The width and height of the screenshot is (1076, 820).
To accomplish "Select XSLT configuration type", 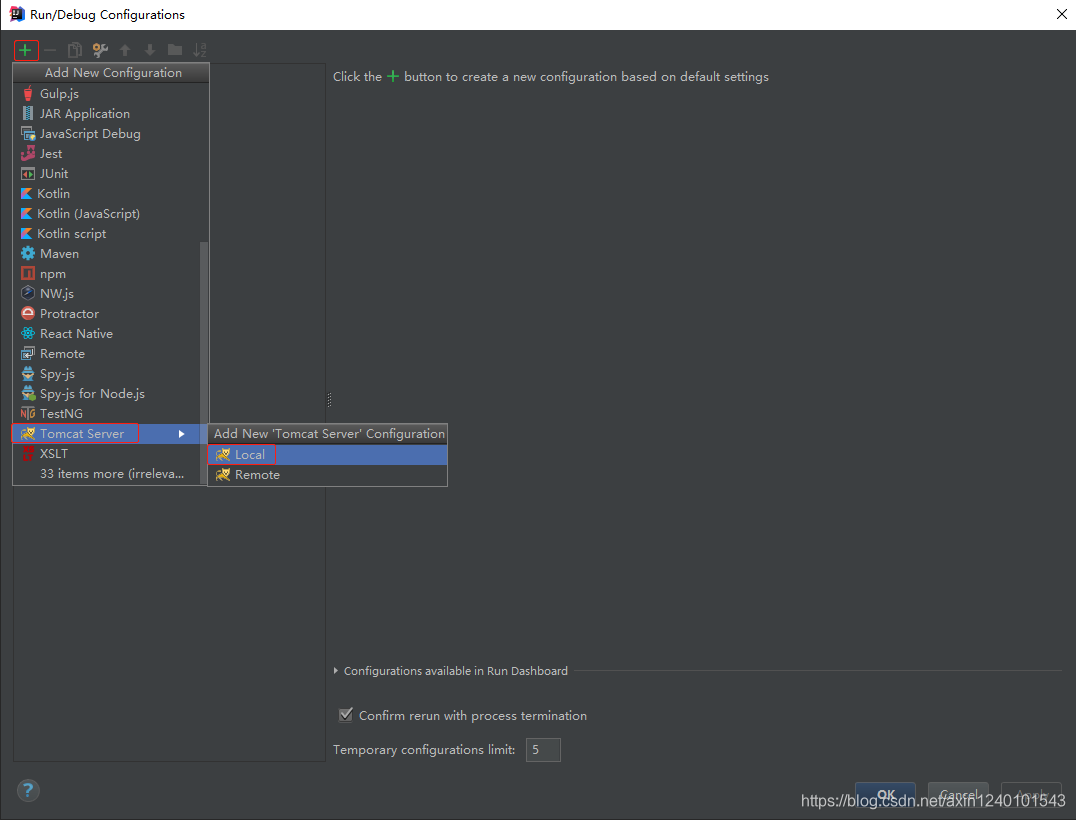I will [x=106, y=454].
